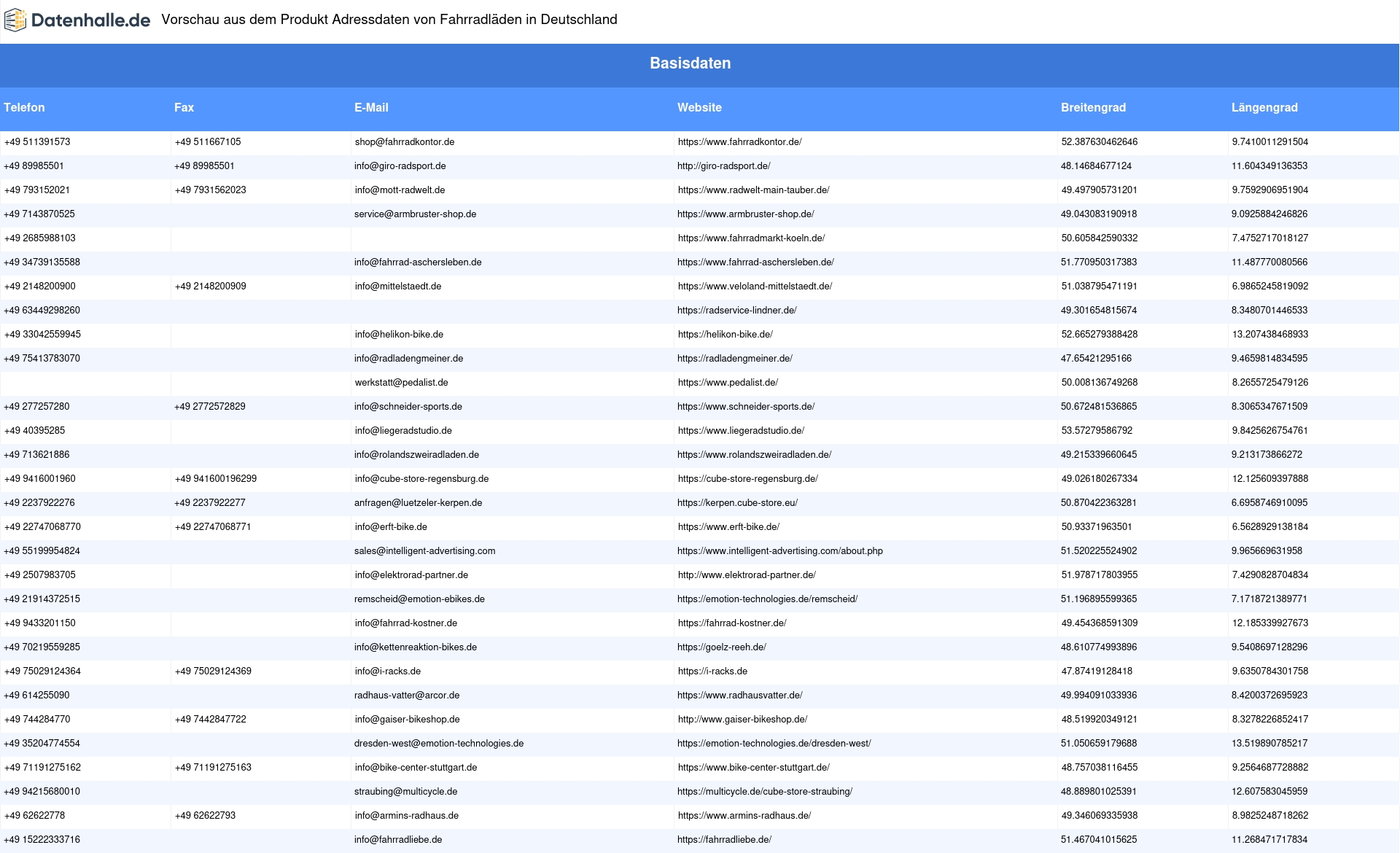Screen dimensions: 1400x853
Task: Open https://www.bike-center-stuttgart.de/ entry
Action: click(754, 768)
